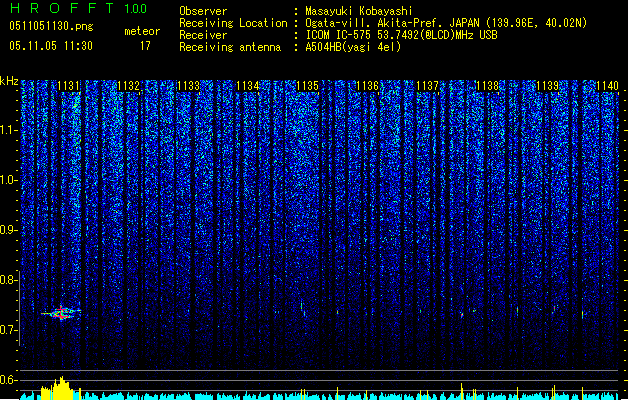
Task: Click the 1138 time marker
Action: tap(487, 86)
